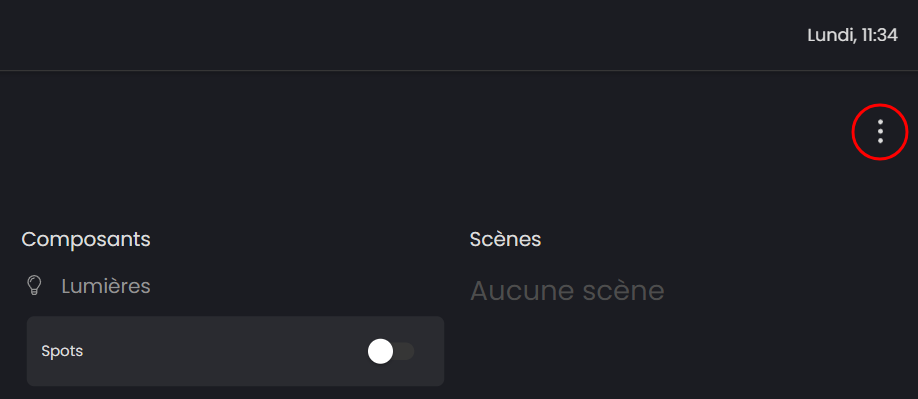
Task: Expand the Composants section heading
Action: pos(86,239)
